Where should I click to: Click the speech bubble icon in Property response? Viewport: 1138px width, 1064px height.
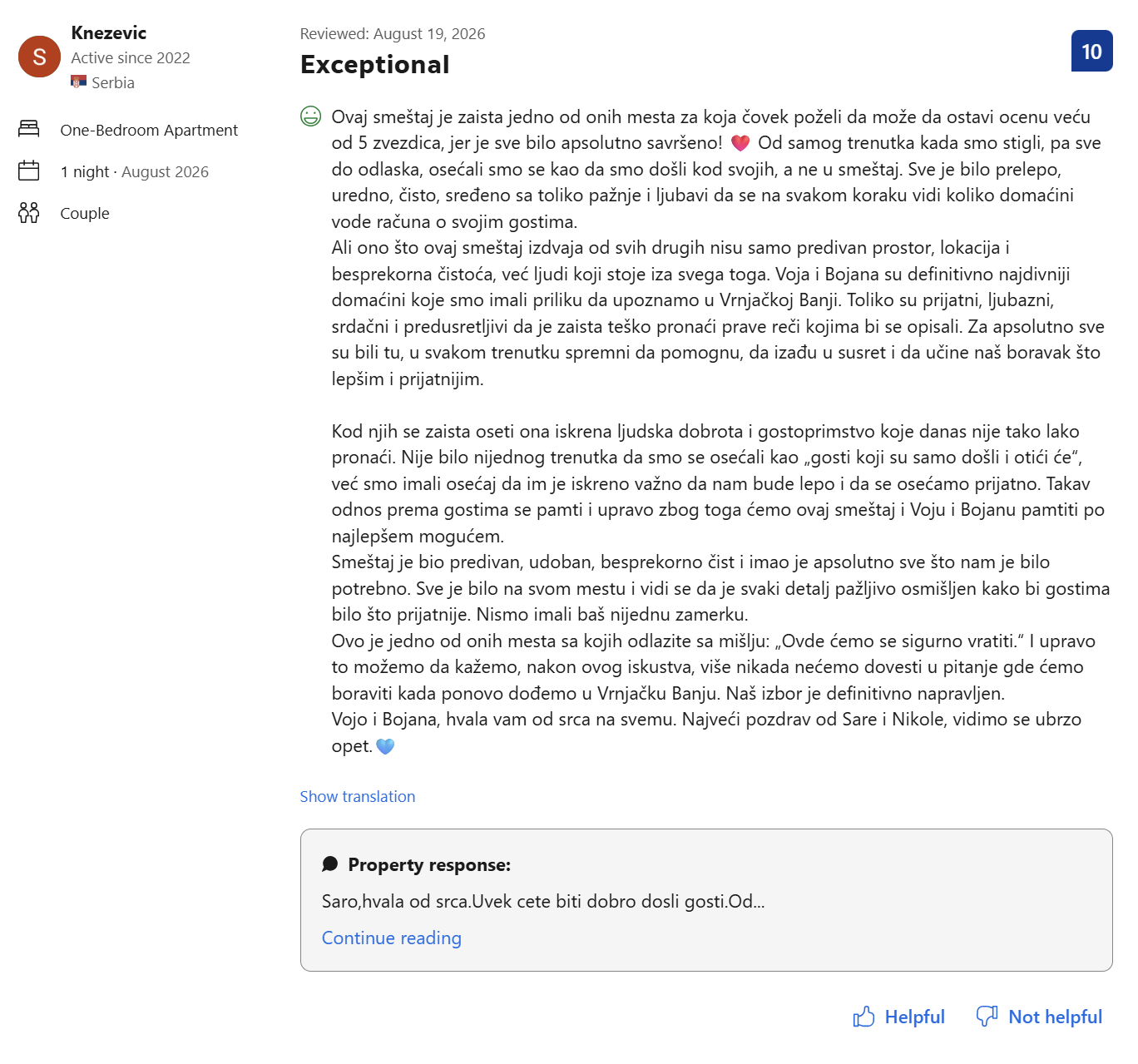click(330, 864)
